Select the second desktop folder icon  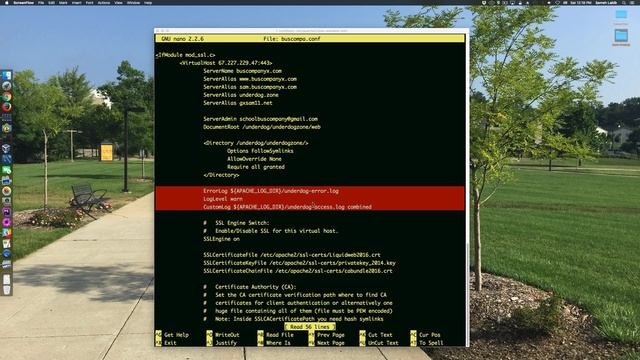[x=621, y=36]
